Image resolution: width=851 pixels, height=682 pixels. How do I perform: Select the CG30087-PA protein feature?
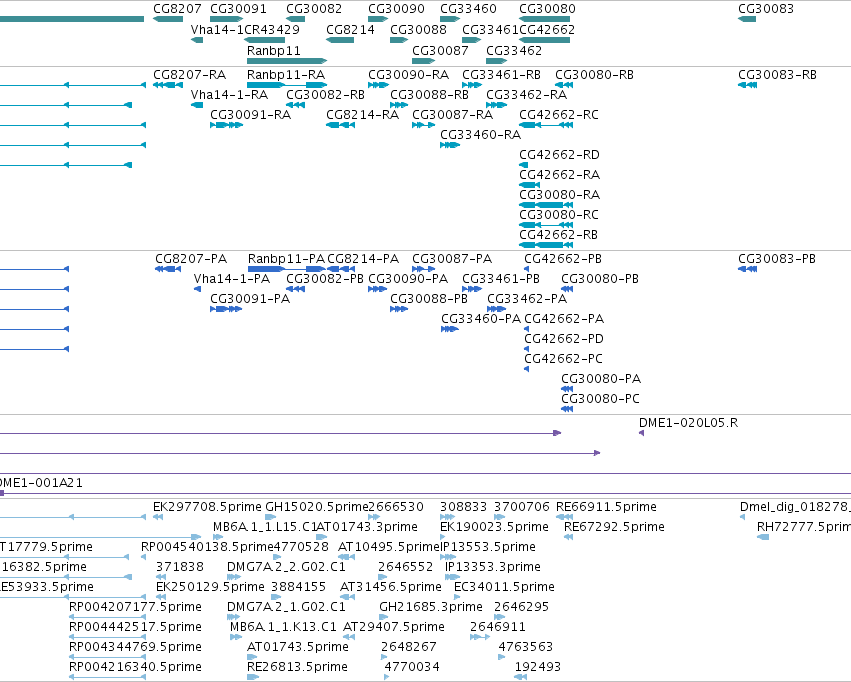click(x=423, y=269)
